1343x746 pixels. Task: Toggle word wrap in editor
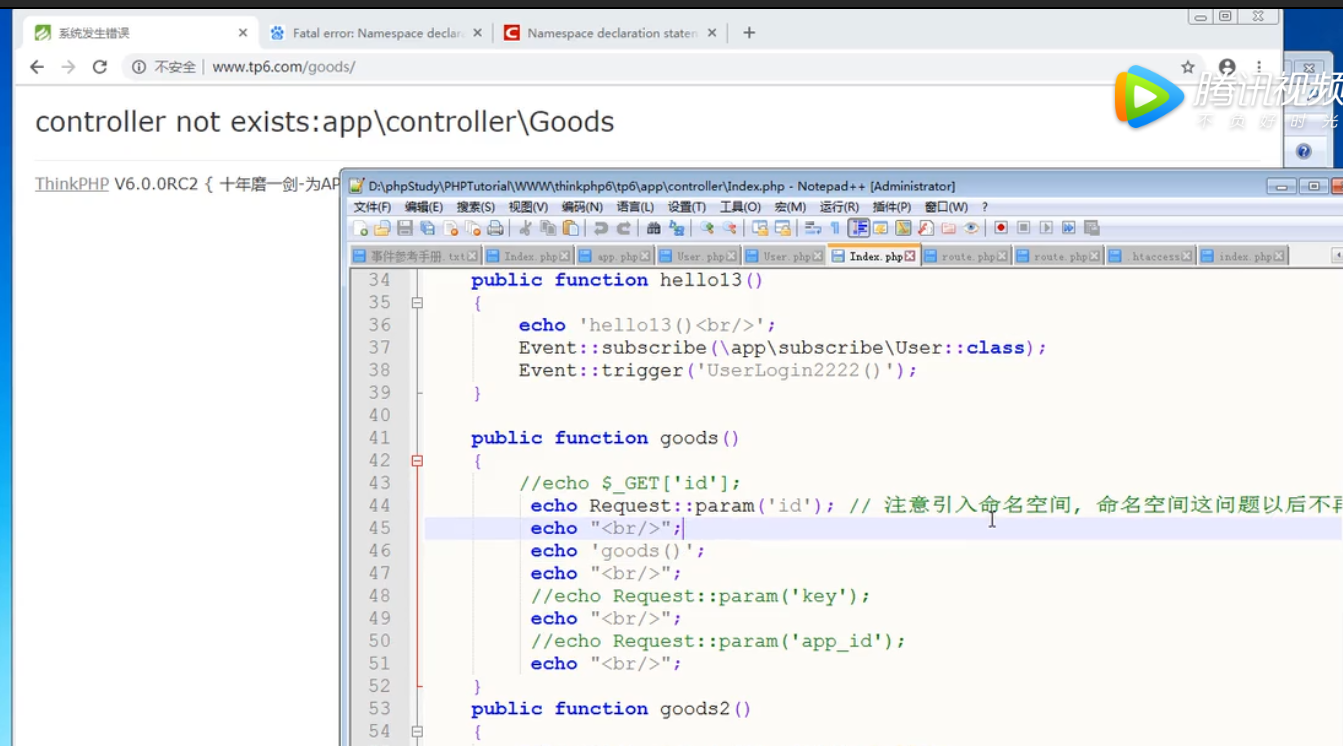[x=812, y=228]
